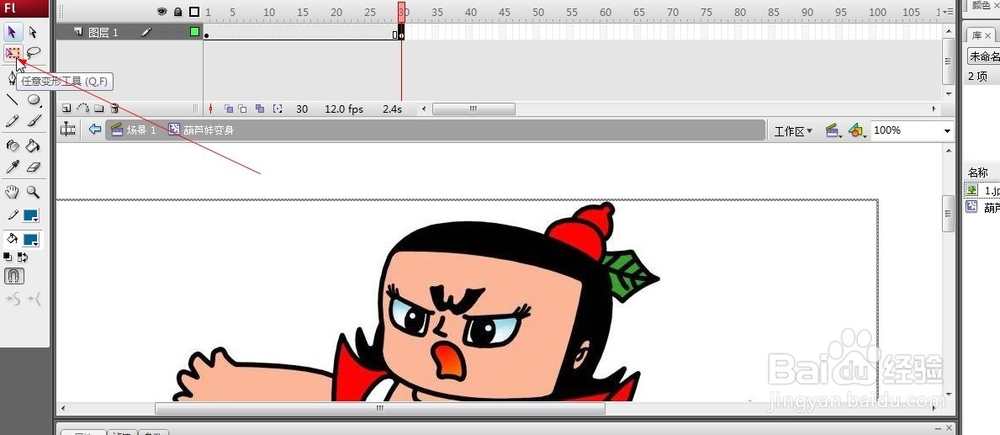This screenshot has height=435, width=1000.
Task: Click the timeline vertical scroll down arrow
Action: pyautogui.click(x=950, y=94)
